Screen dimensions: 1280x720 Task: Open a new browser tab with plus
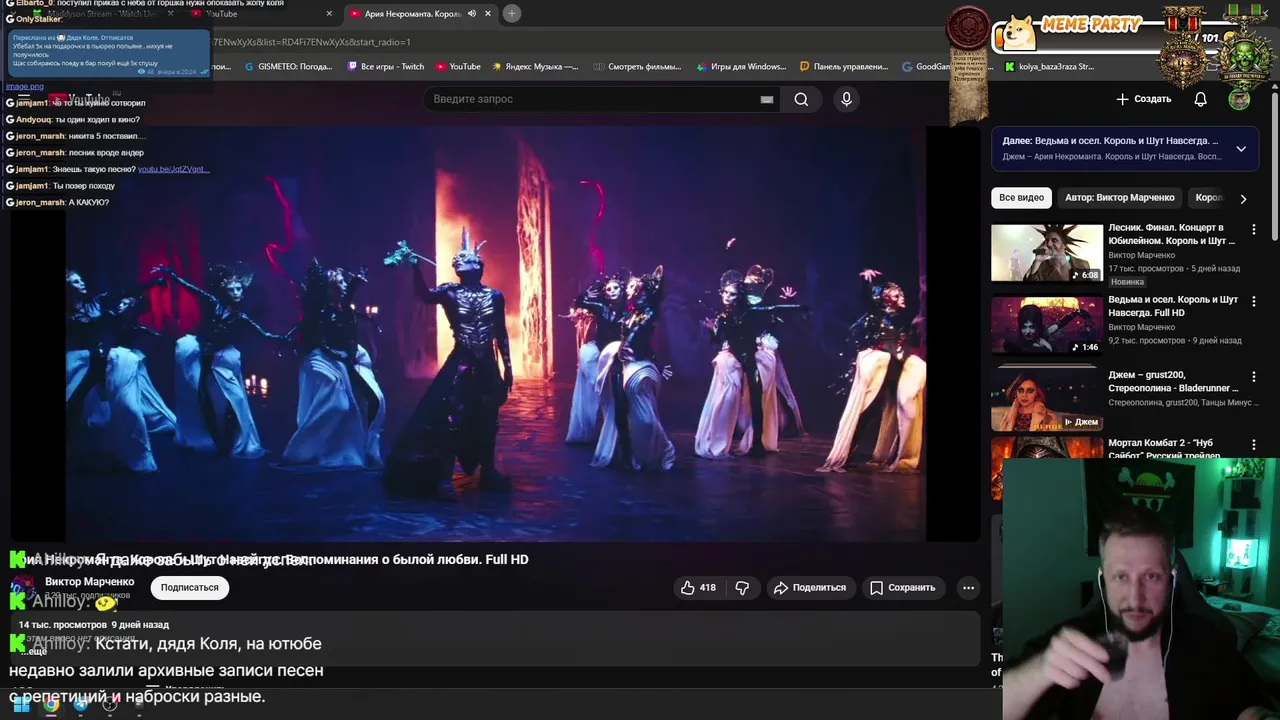tap(511, 14)
